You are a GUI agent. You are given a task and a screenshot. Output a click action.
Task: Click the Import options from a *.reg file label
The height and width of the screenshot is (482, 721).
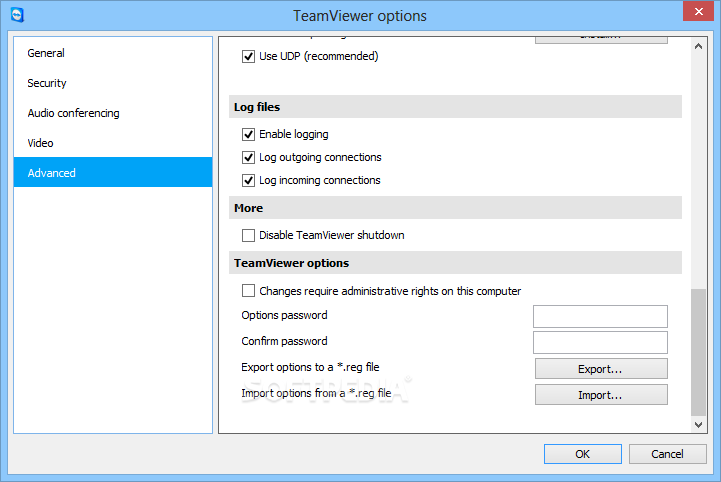point(316,393)
